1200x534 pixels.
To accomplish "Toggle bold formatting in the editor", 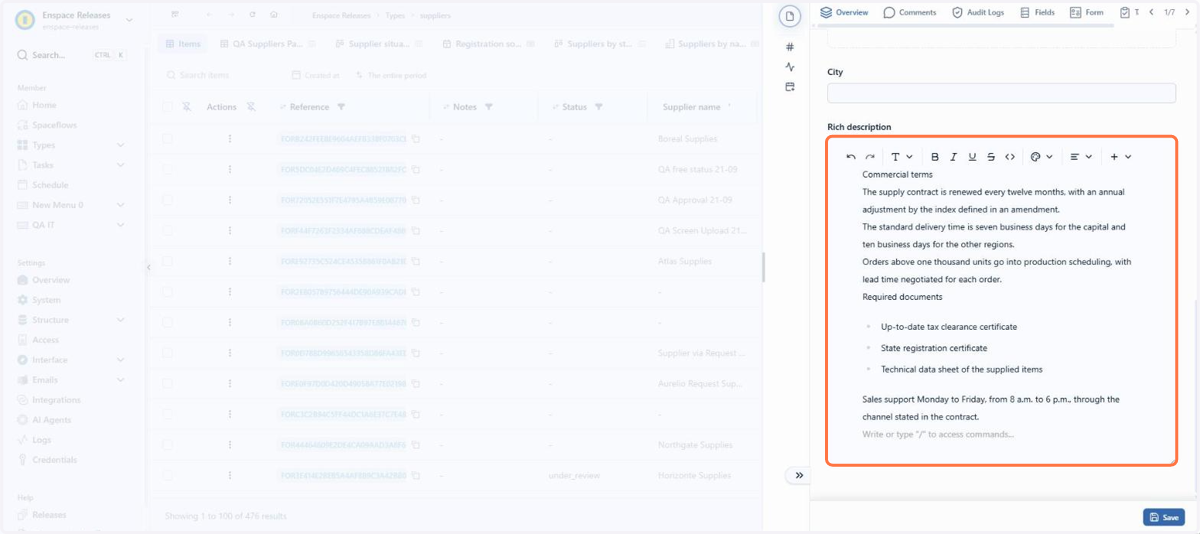I will click(935, 157).
